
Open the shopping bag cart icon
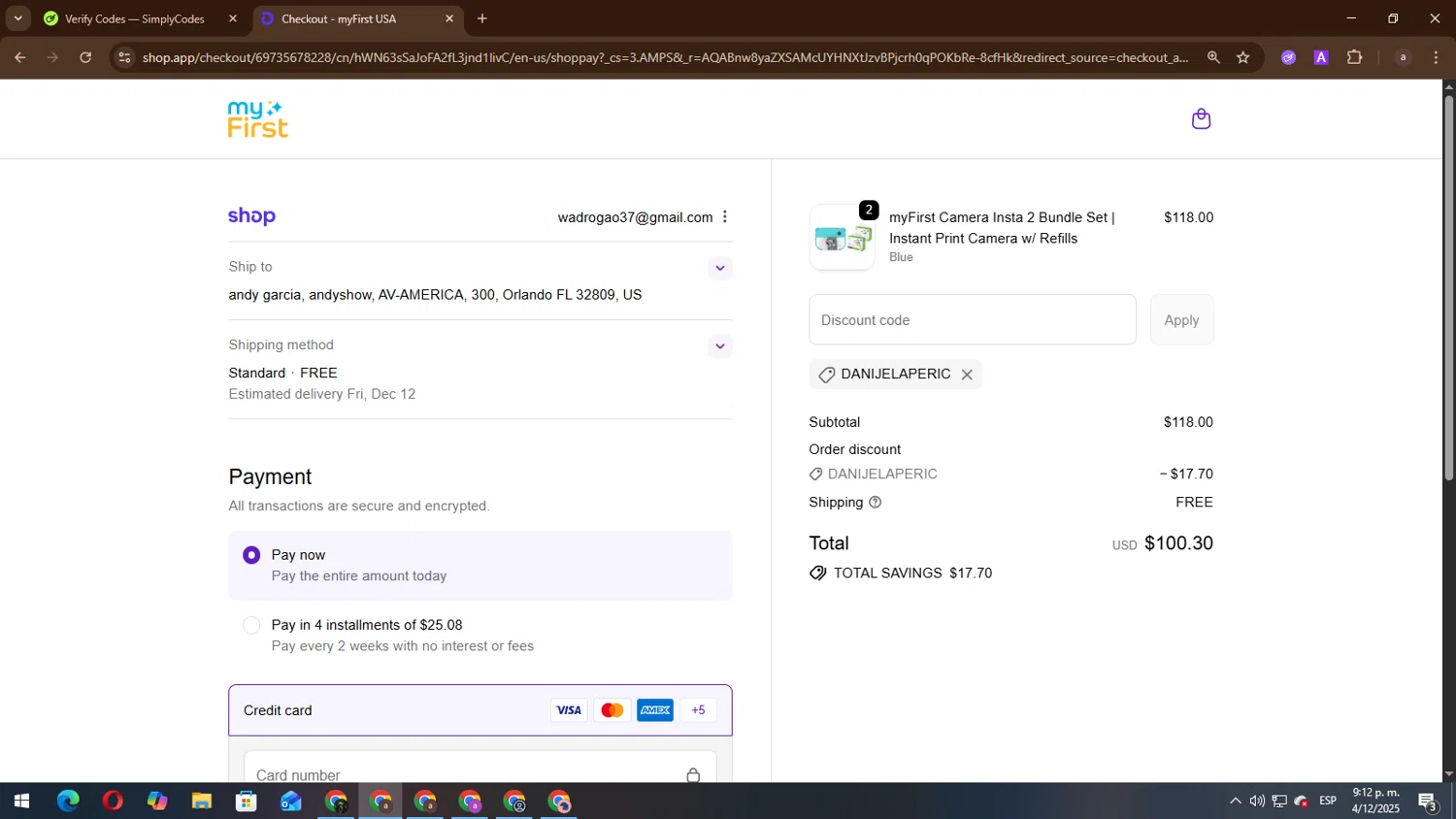pos(1201,118)
